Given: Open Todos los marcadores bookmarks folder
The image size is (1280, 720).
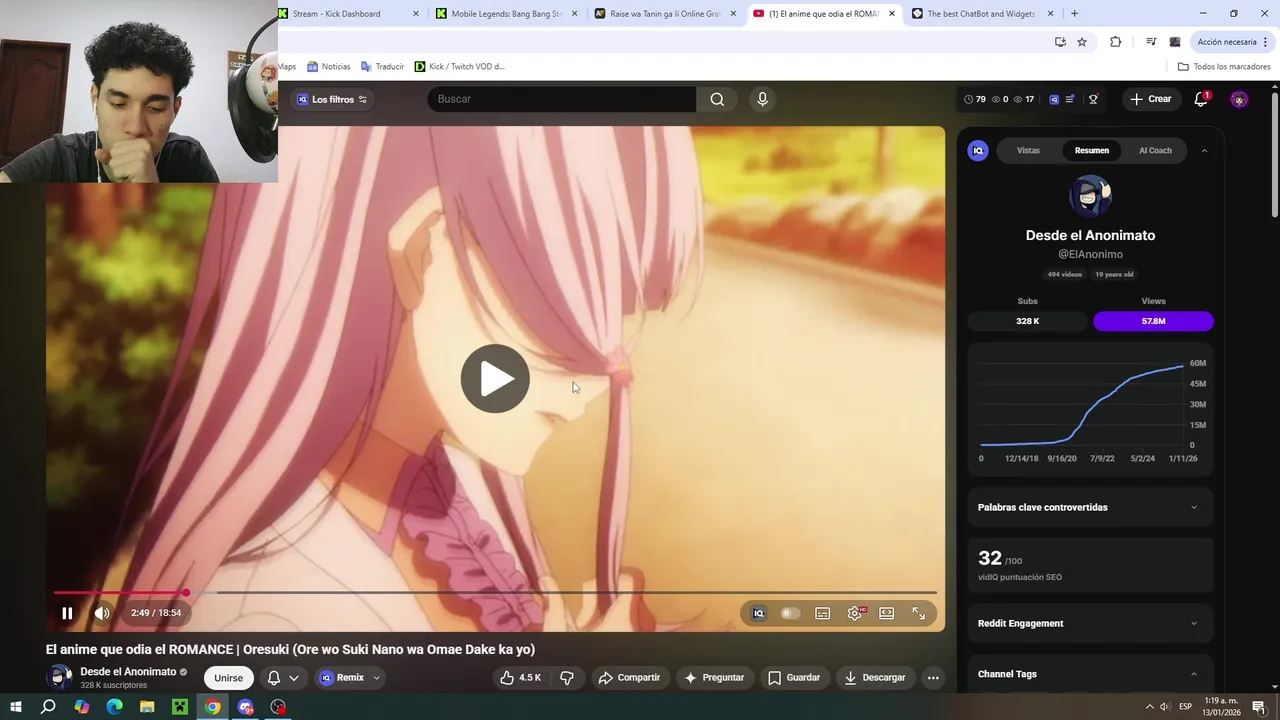Looking at the screenshot, I should coord(1224,67).
